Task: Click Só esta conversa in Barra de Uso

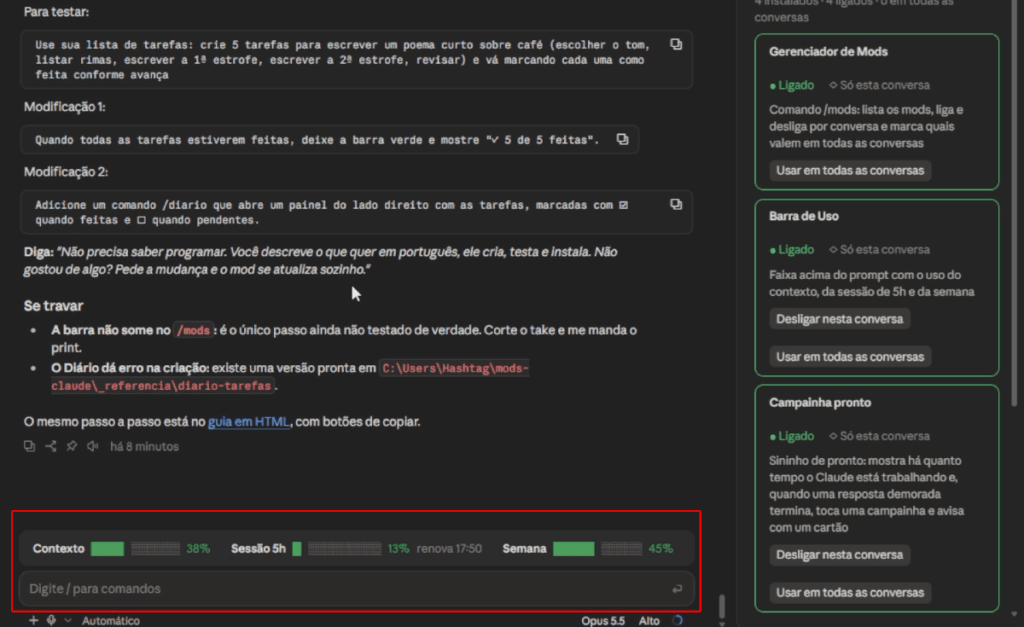Action: point(884,249)
